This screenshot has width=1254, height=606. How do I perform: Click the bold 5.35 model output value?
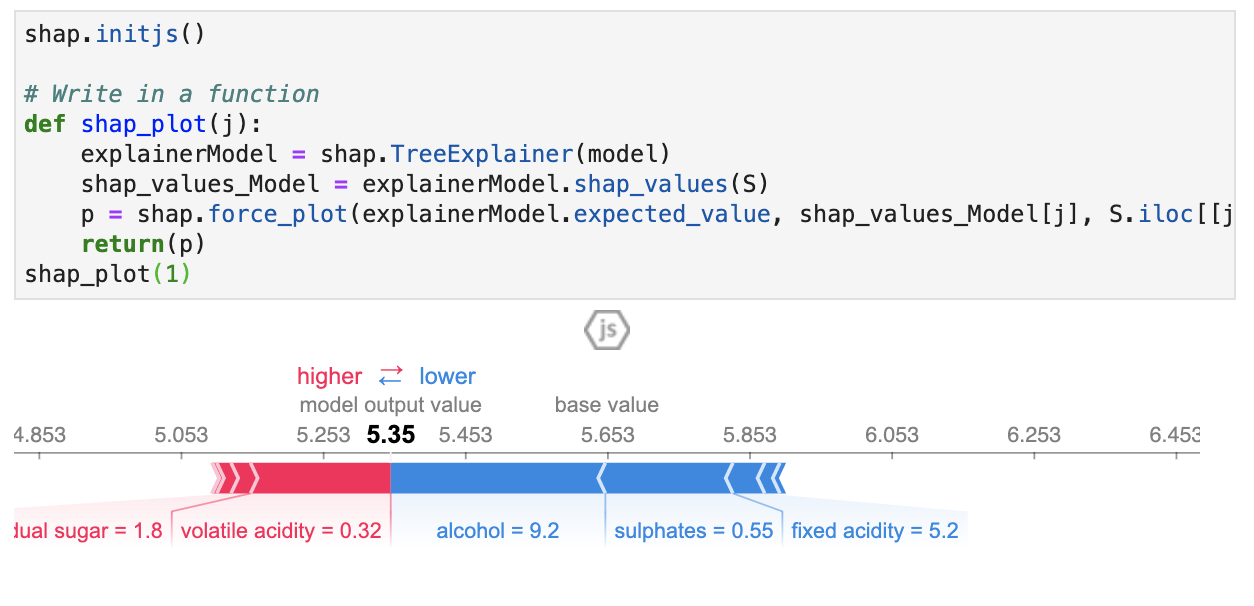[x=390, y=435]
